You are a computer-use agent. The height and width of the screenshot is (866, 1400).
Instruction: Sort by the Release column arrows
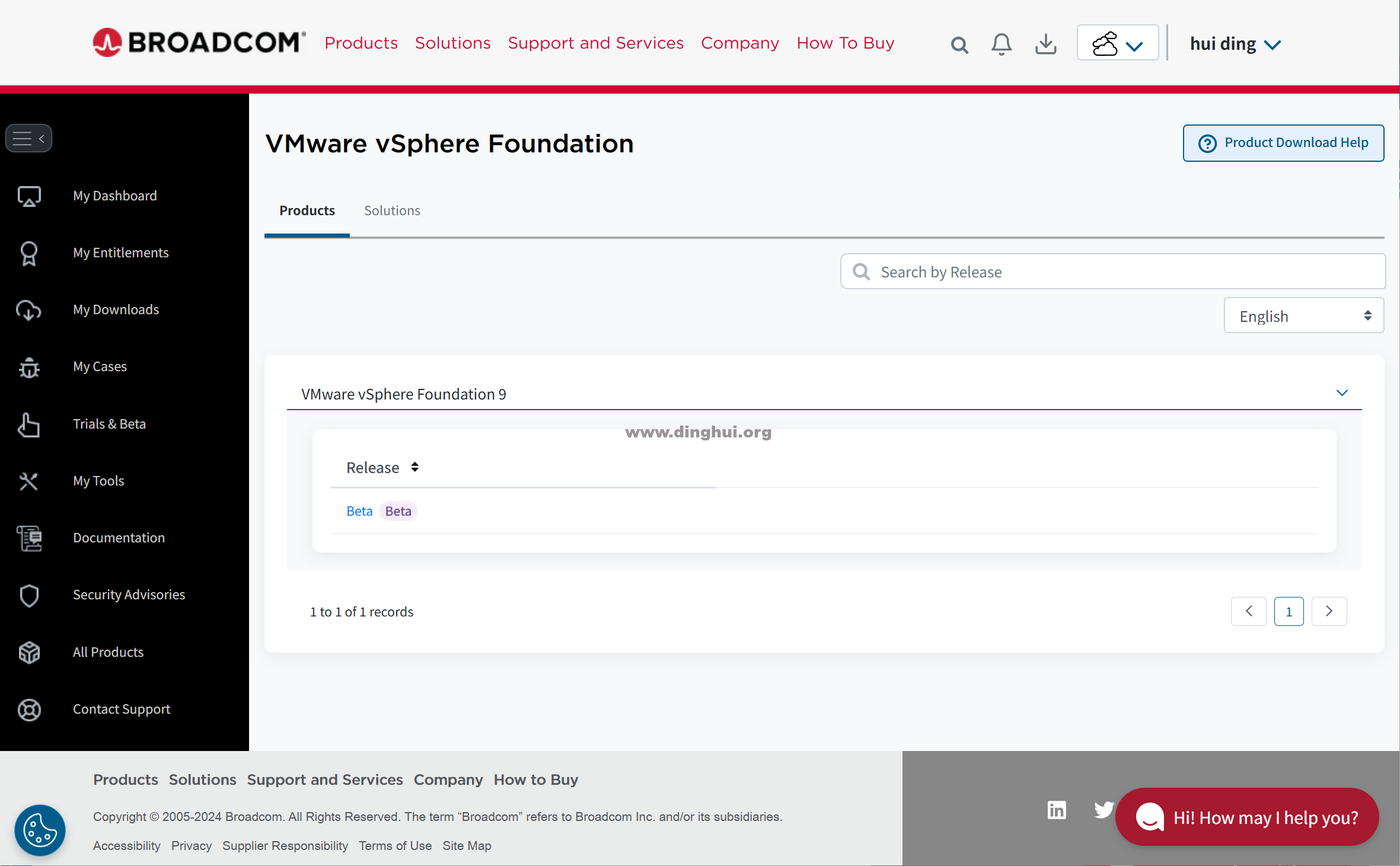(x=414, y=467)
